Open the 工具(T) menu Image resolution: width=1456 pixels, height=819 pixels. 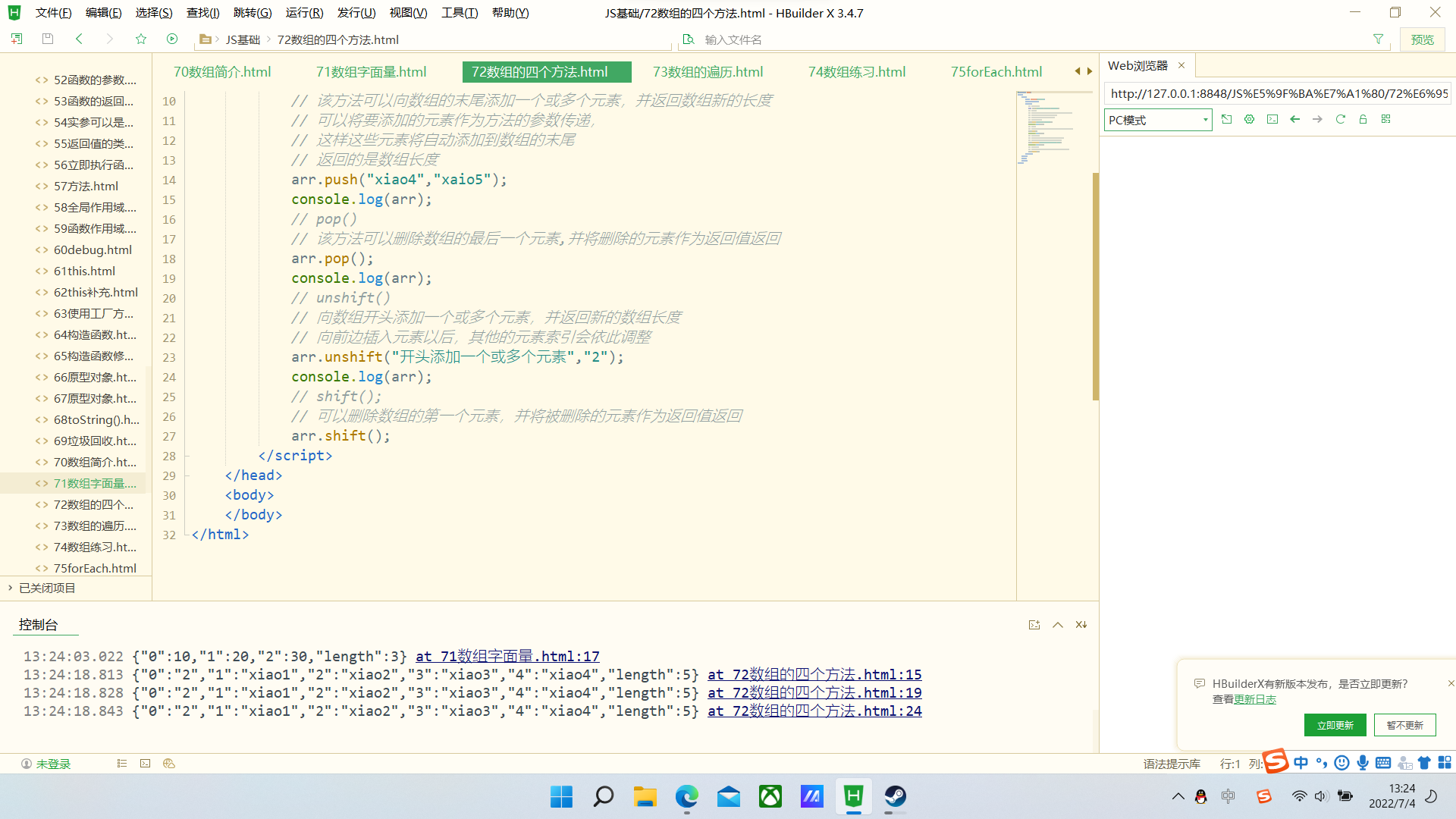(459, 12)
